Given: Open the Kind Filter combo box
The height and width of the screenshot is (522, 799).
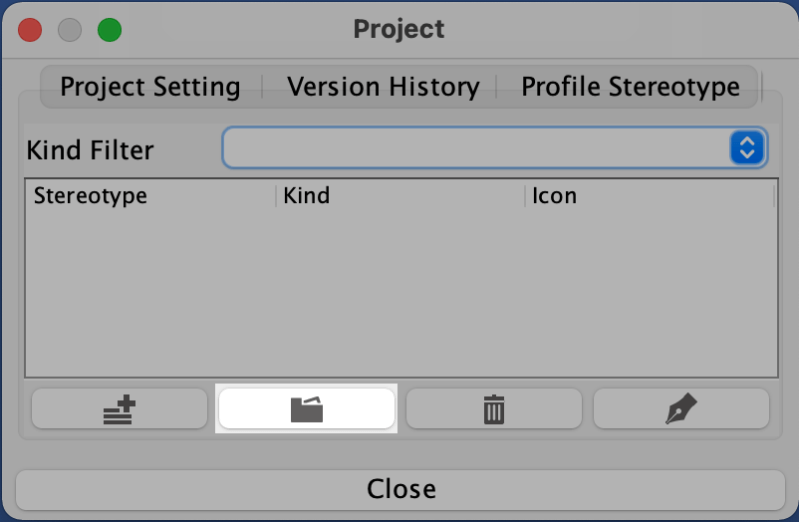Looking at the screenshot, I should [478, 149].
